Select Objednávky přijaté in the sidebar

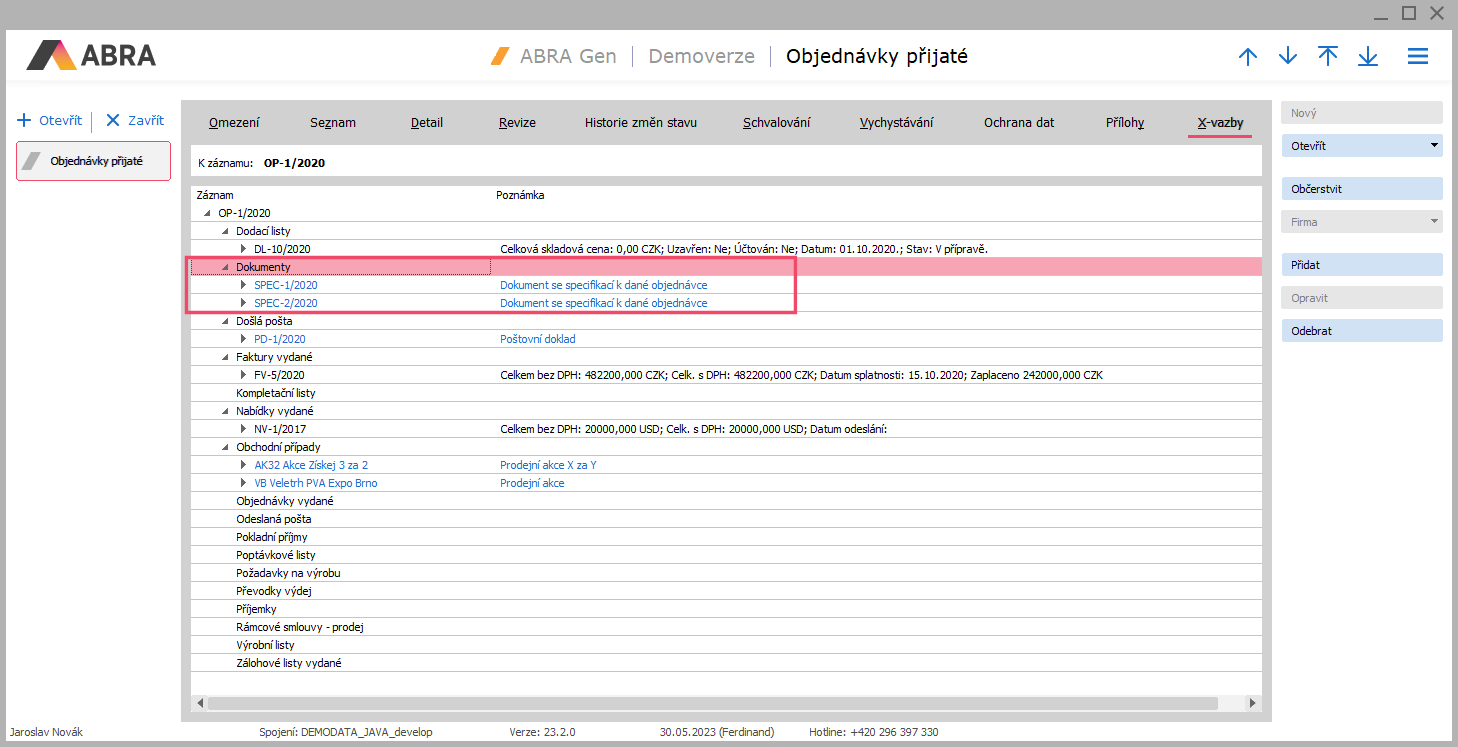coord(94,161)
